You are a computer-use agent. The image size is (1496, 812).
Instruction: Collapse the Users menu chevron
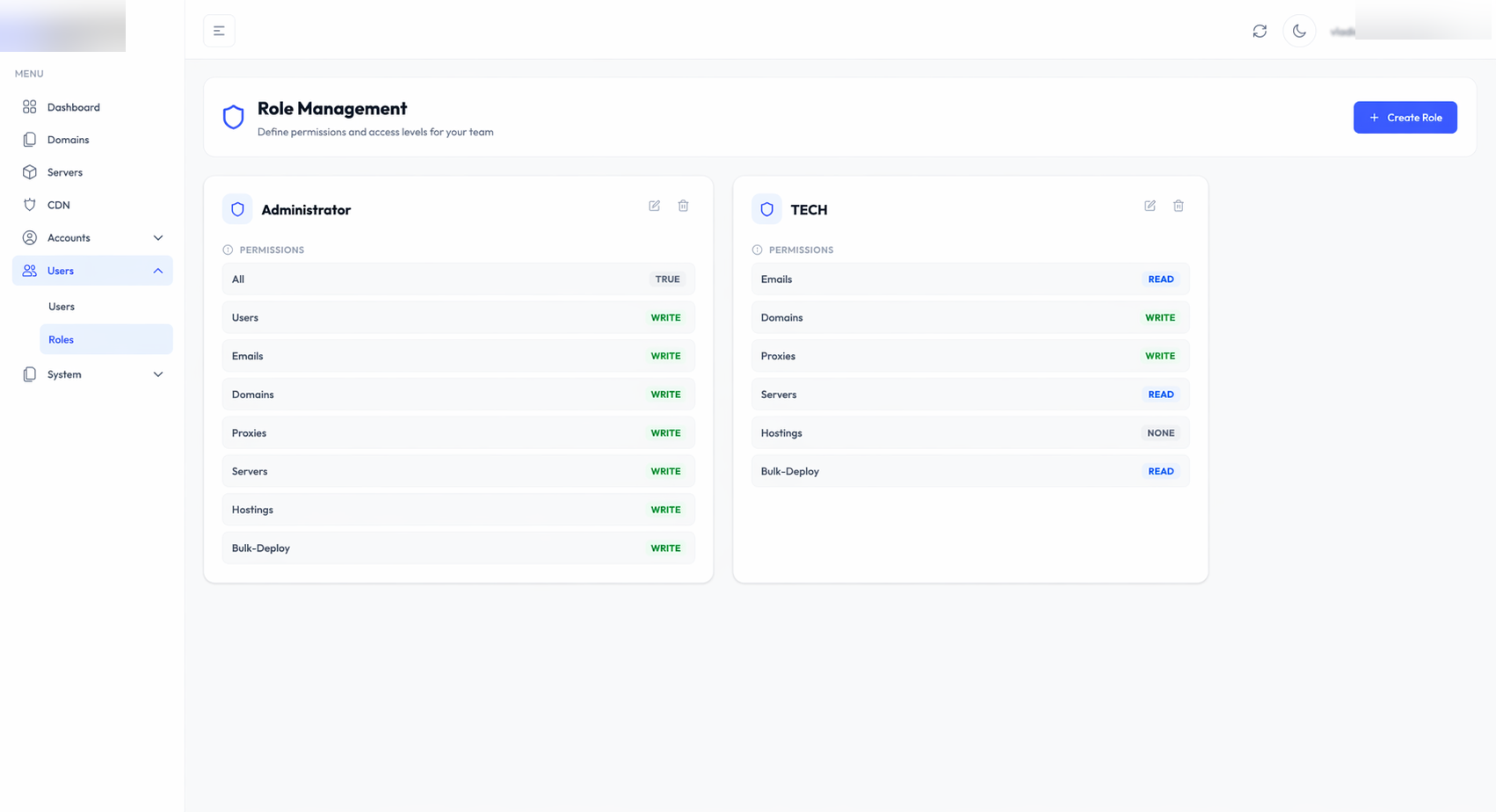point(158,271)
